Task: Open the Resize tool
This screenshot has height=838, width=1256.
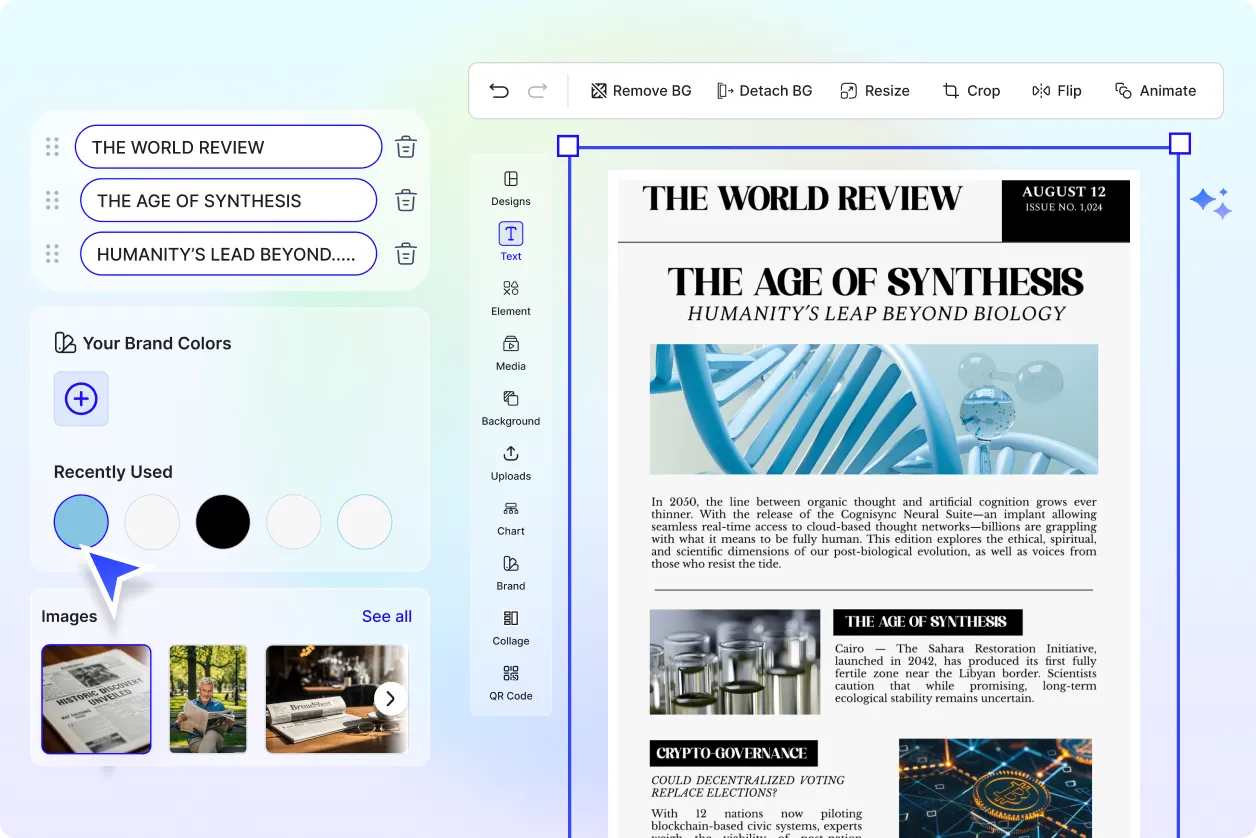Action: point(875,91)
